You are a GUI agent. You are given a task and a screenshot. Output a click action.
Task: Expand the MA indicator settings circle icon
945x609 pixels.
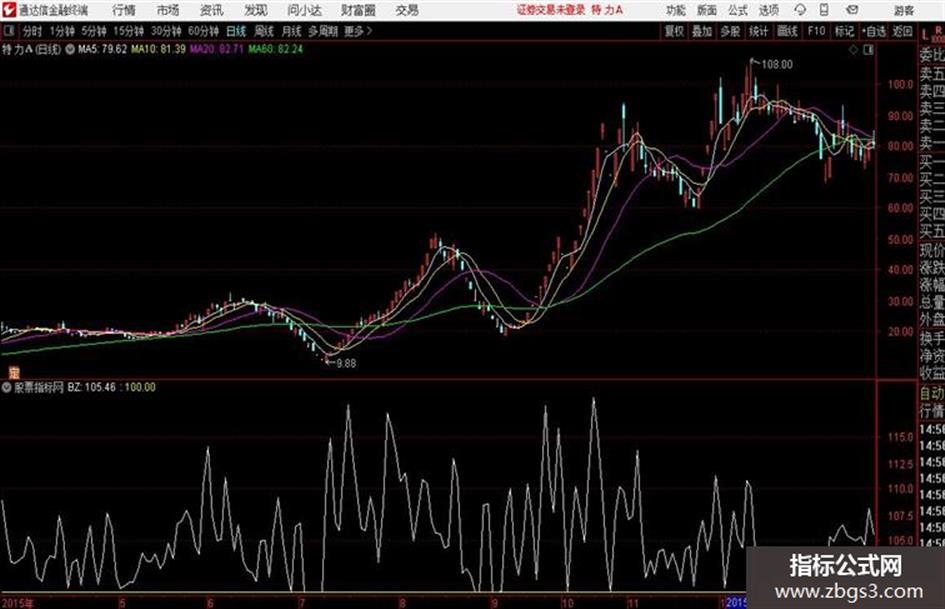pos(70,49)
